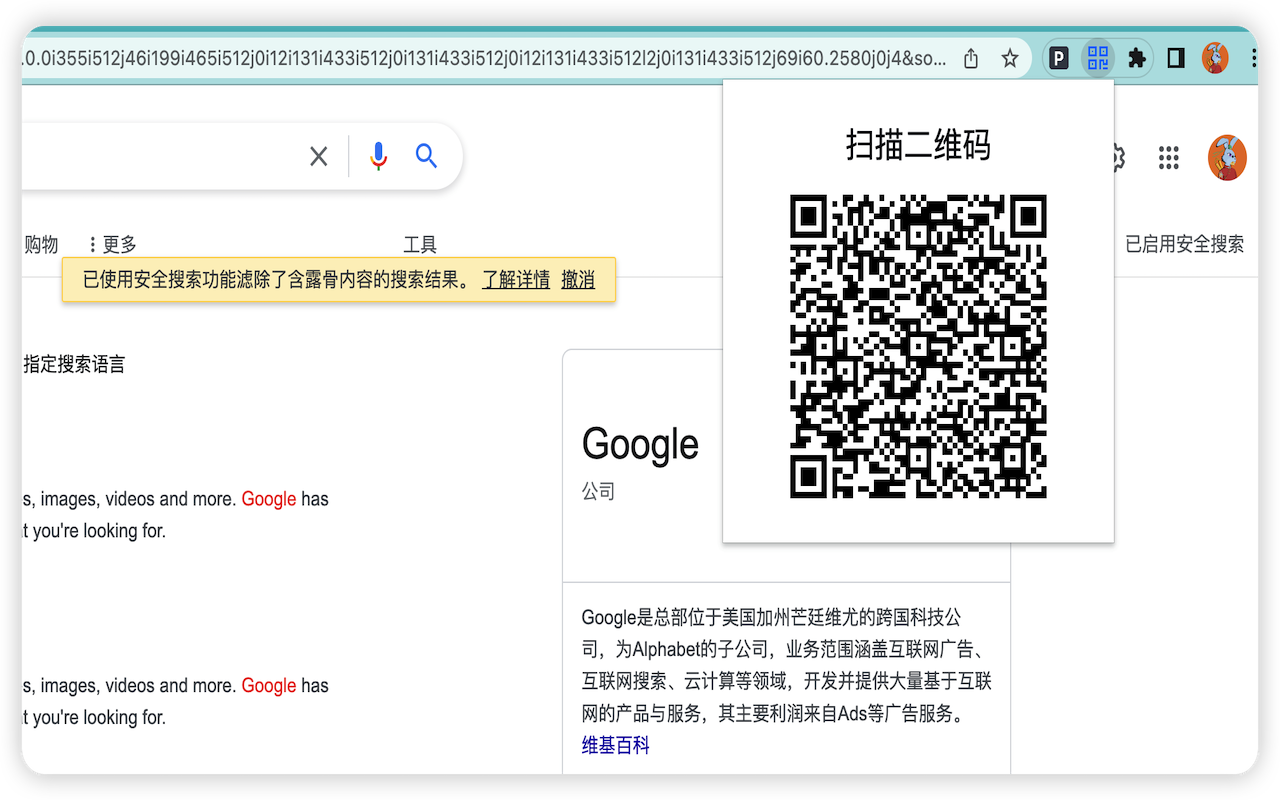Viewport: 1280px width, 800px height.
Task: Open the 维基百科 link in knowledge panel
Action: [616, 745]
